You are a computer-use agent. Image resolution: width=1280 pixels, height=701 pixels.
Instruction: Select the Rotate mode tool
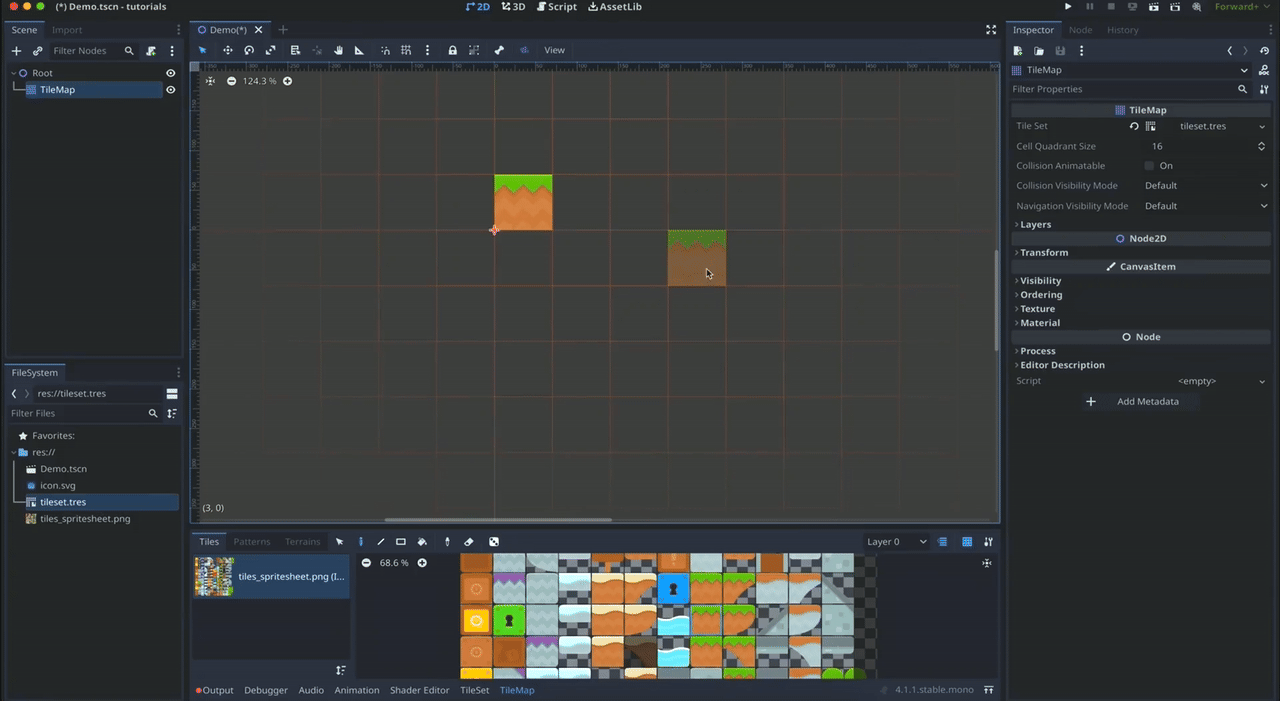point(249,50)
